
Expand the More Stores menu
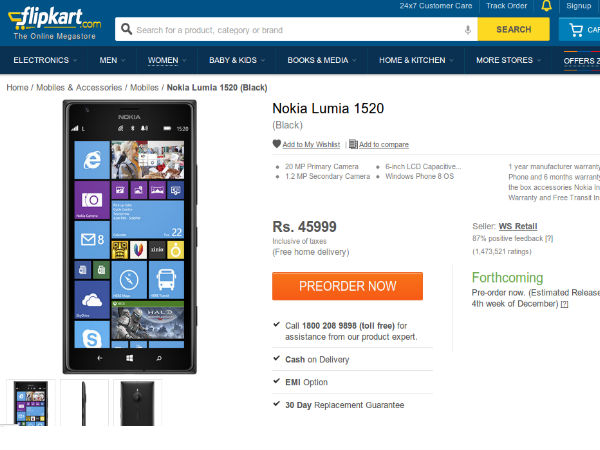(x=507, y=60)
